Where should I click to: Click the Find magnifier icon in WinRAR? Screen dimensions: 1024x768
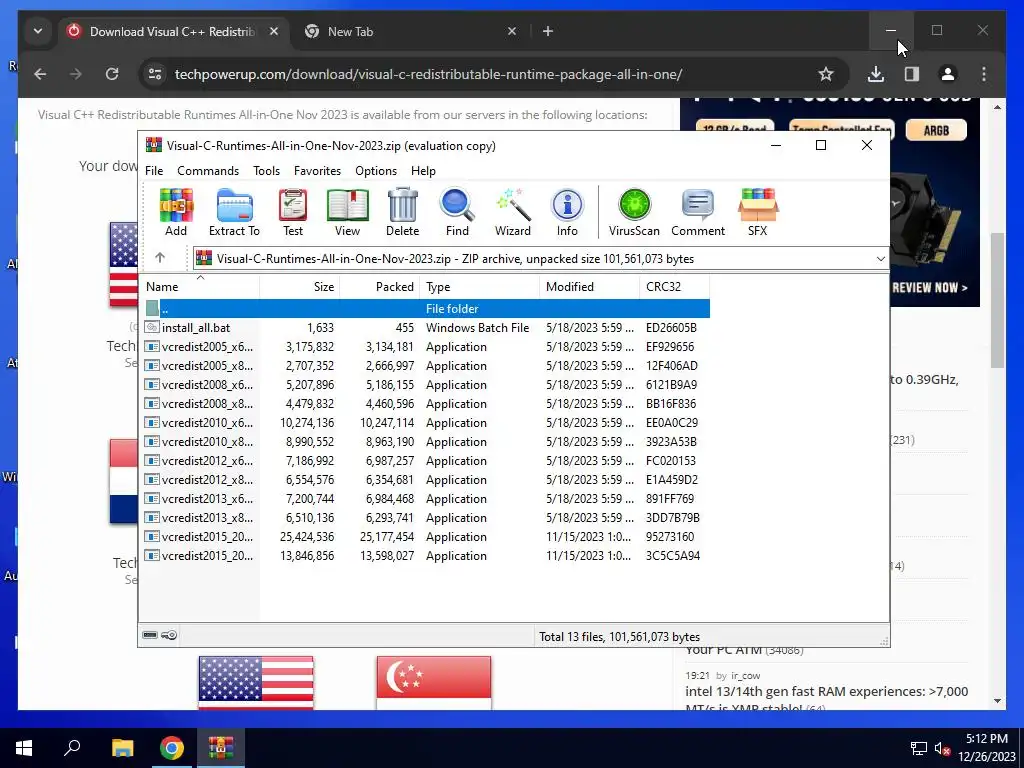tap(457, 212)
